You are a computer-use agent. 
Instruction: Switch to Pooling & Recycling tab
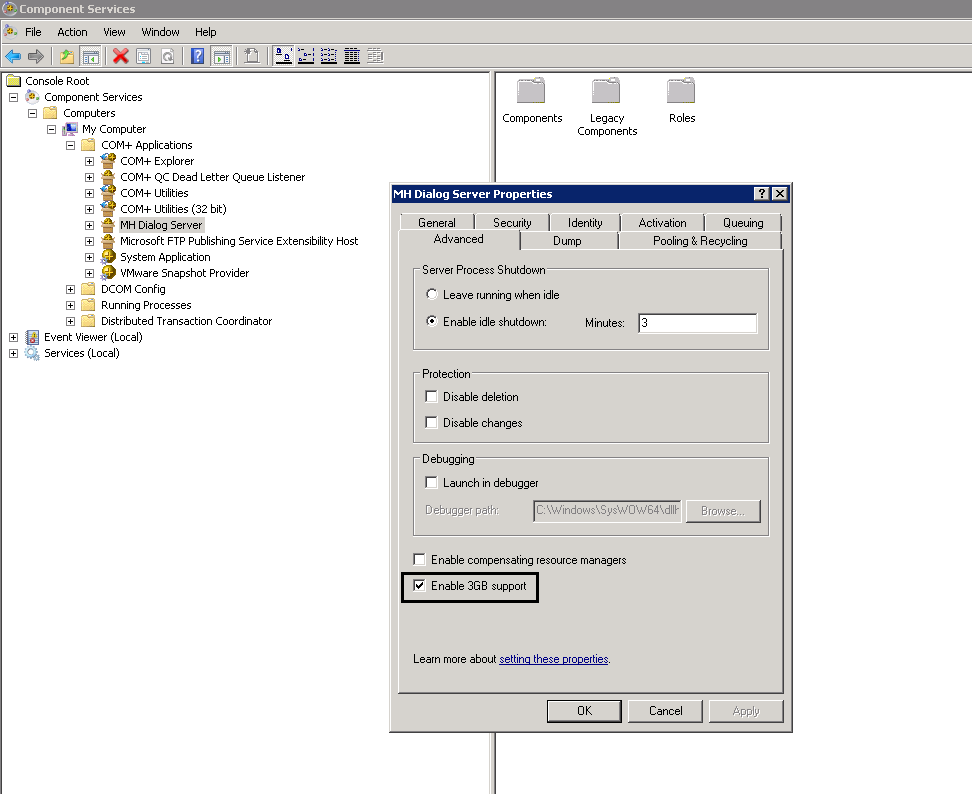click(700, 240)
